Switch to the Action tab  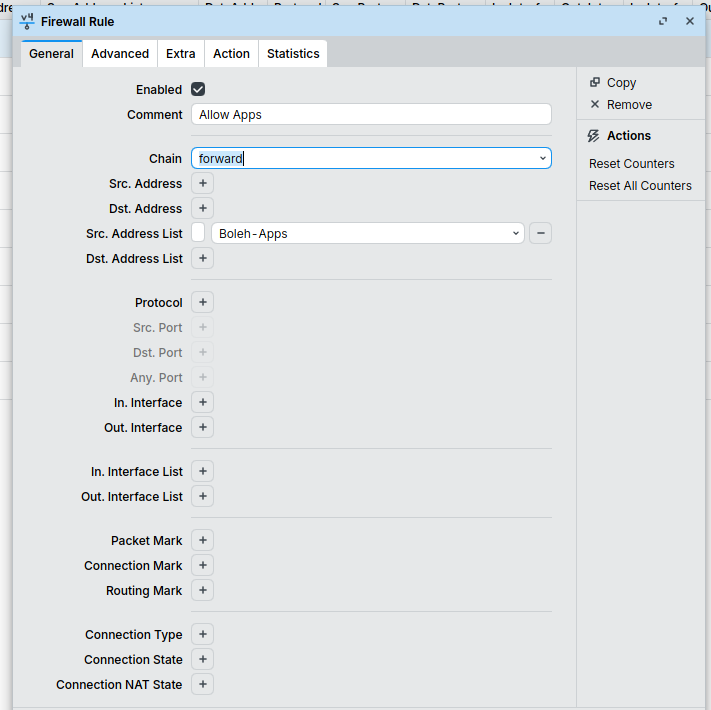pyautogui.click(x=231, y=54)
